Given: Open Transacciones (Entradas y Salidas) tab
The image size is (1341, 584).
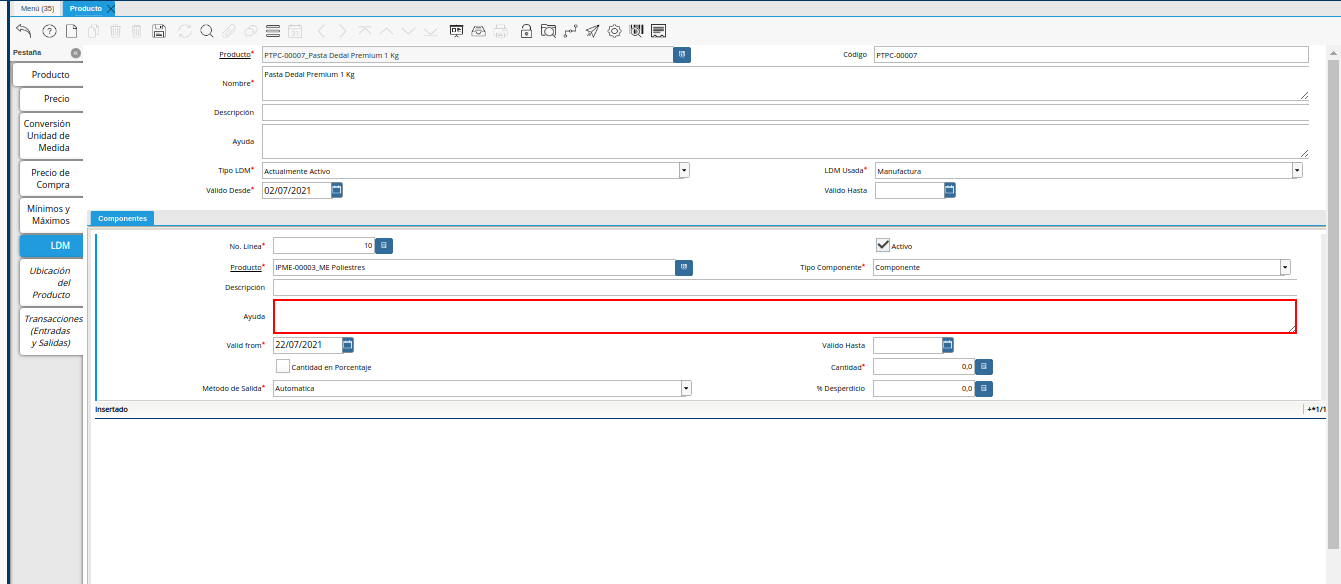Looking at the screenshot, I should [x=51, y=331].
